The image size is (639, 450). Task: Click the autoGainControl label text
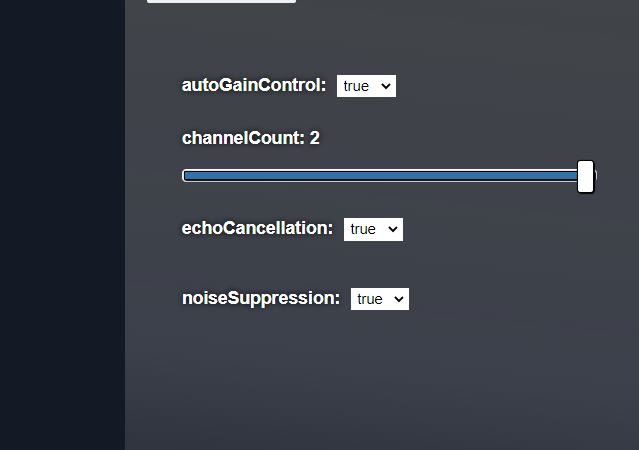coord(254,86)
